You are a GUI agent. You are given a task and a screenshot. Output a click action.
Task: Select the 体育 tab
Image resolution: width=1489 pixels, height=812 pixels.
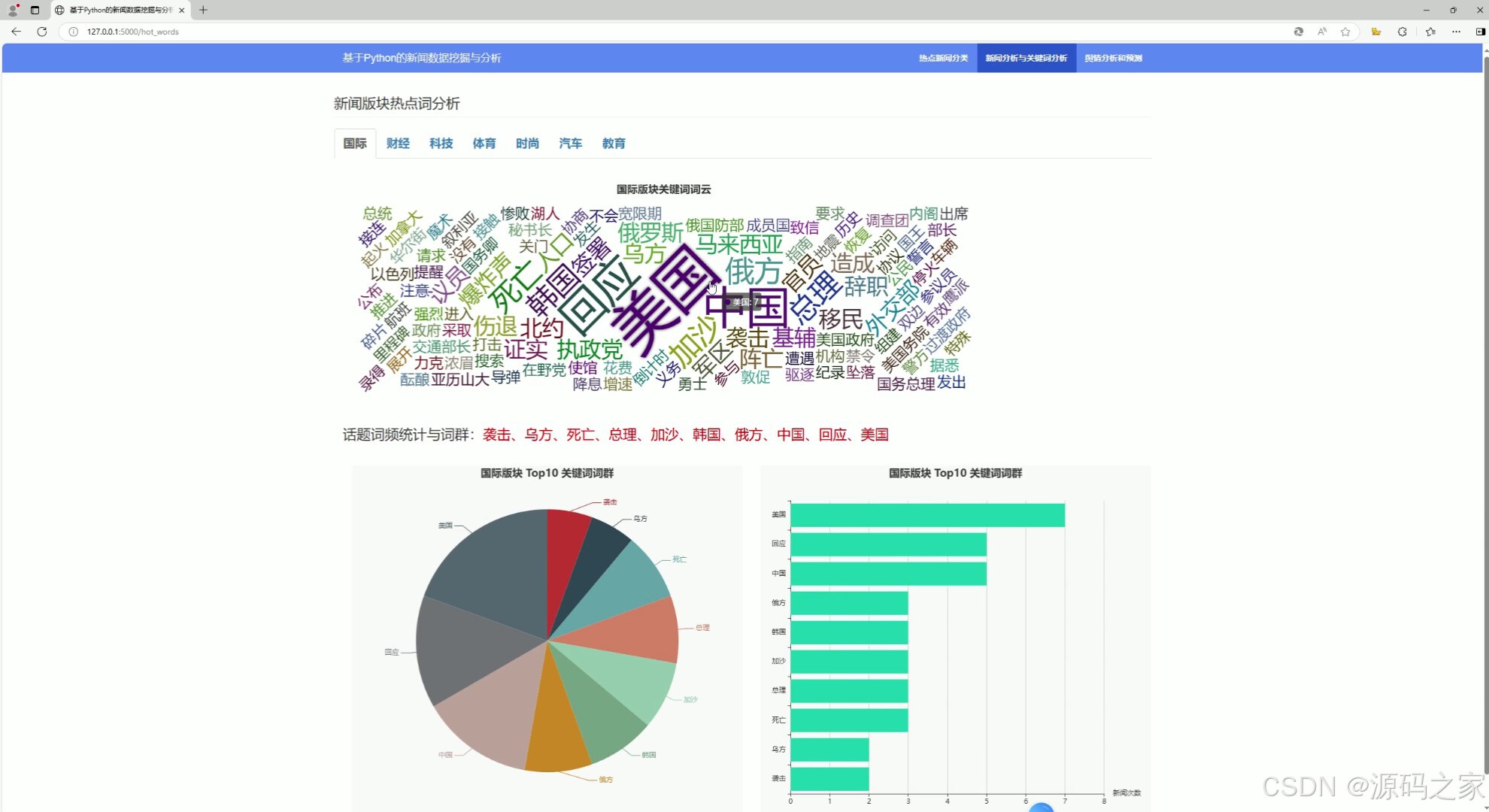[x=484, y=143]
